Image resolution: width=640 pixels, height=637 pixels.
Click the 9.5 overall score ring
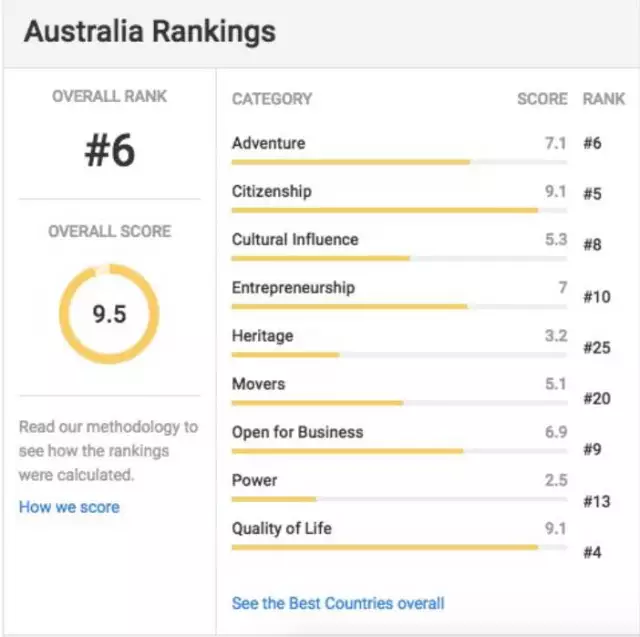pyautogui.click(x=109, y=314)
